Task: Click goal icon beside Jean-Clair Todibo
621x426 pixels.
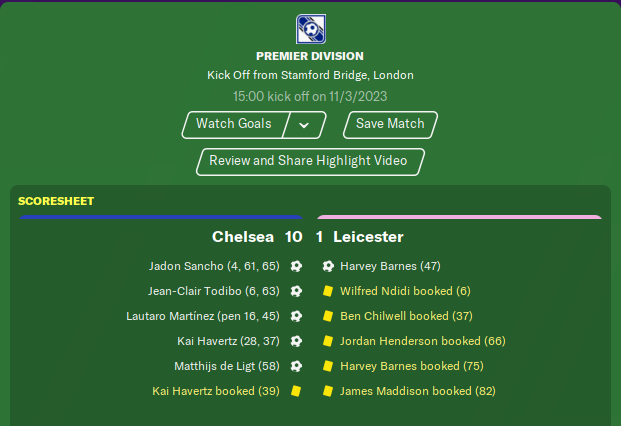Action: point(296,291)
